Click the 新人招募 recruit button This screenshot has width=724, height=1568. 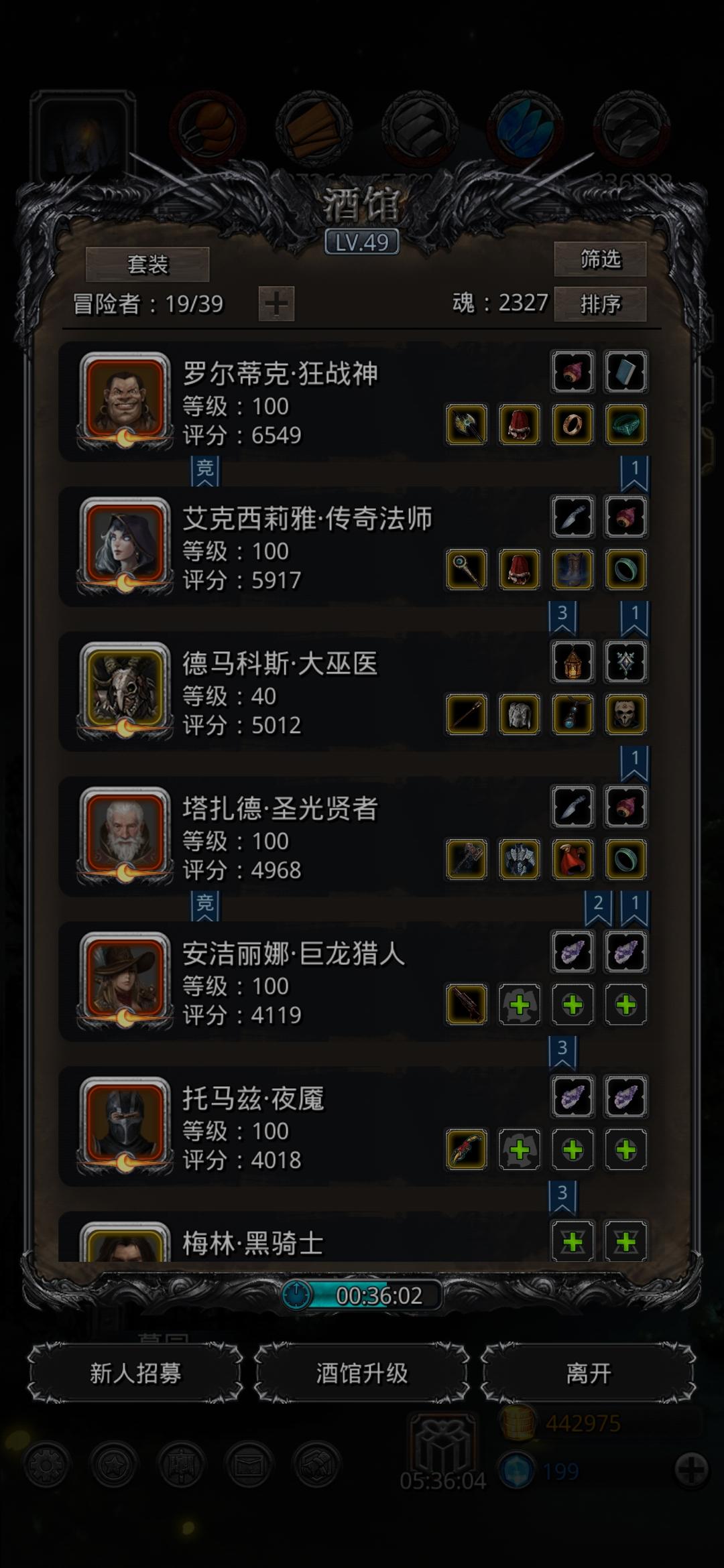135,1373
